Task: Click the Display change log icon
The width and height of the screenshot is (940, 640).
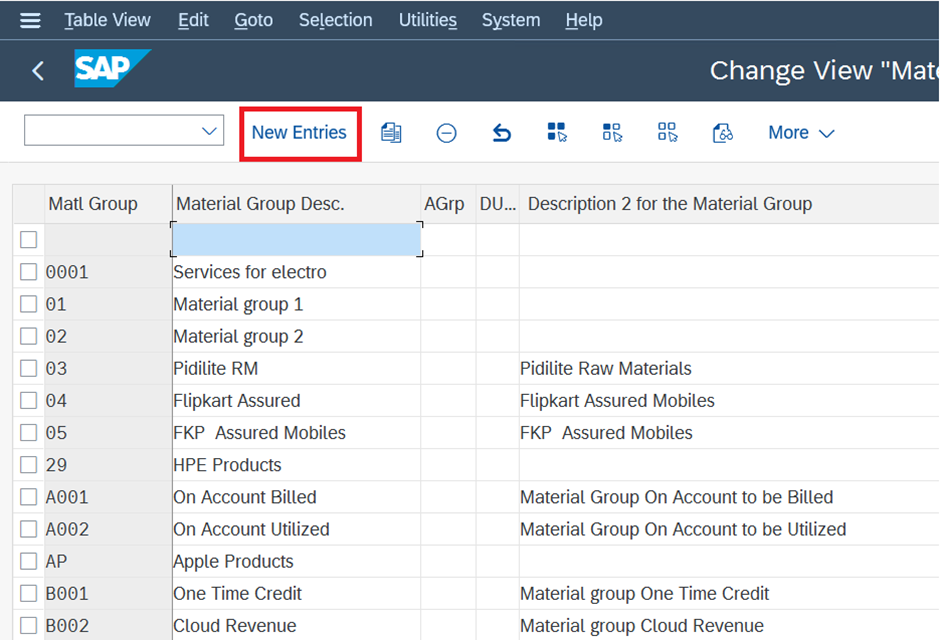Action: click(722, 132)
